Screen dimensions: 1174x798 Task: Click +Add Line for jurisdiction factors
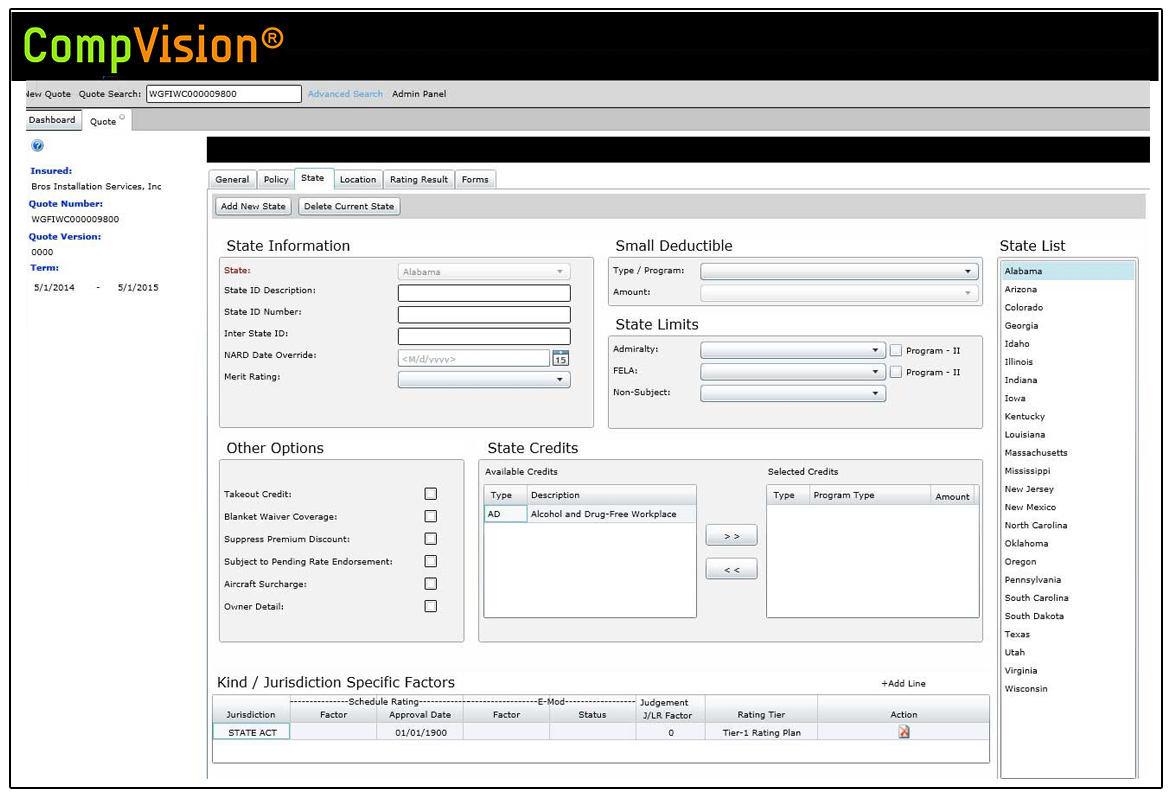pyautogui.click(x=903, y=683)
